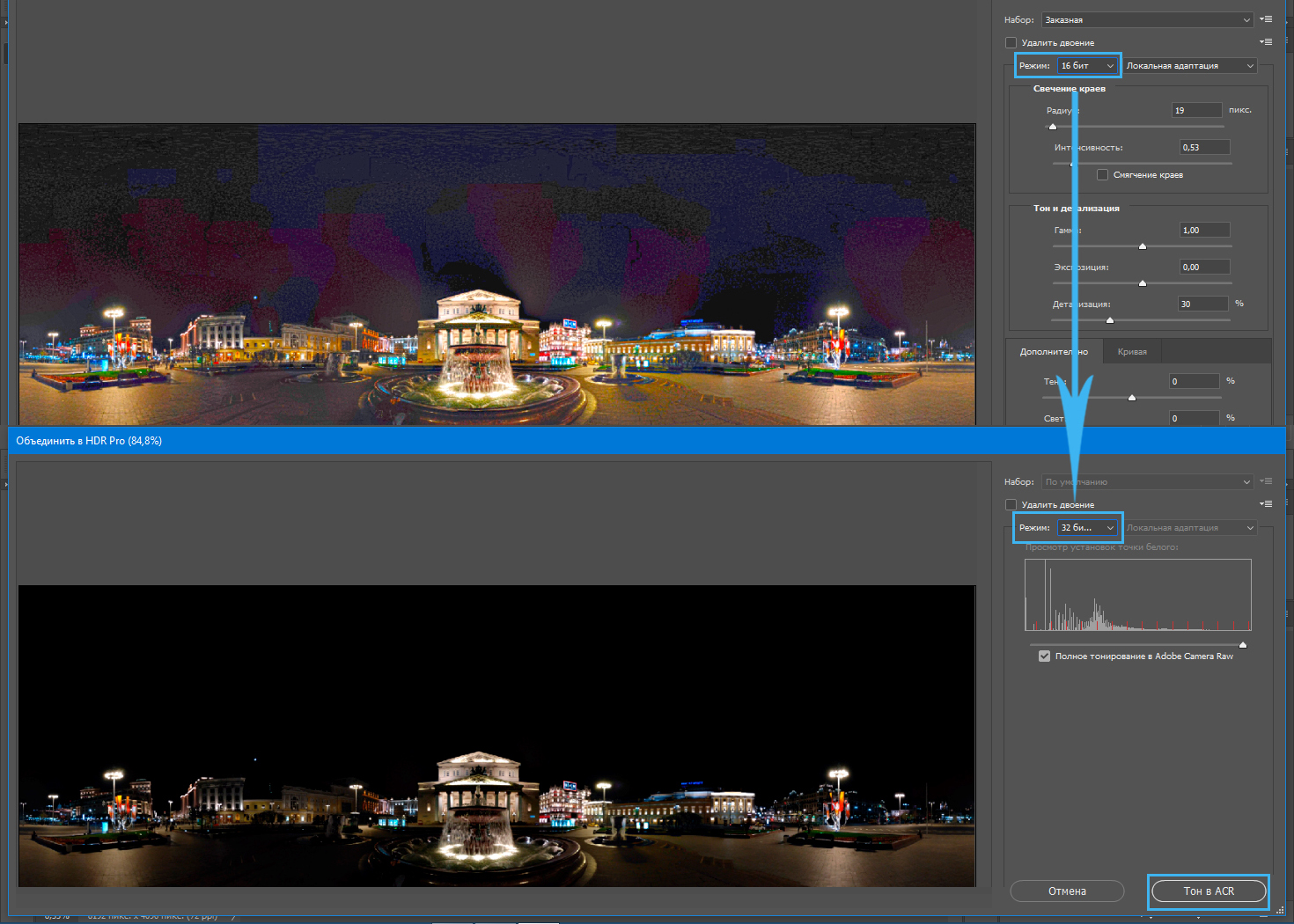The width and height of the screenshot is (1294, 924).
Task: Click the Отмена button
Action: [1067, 891]
